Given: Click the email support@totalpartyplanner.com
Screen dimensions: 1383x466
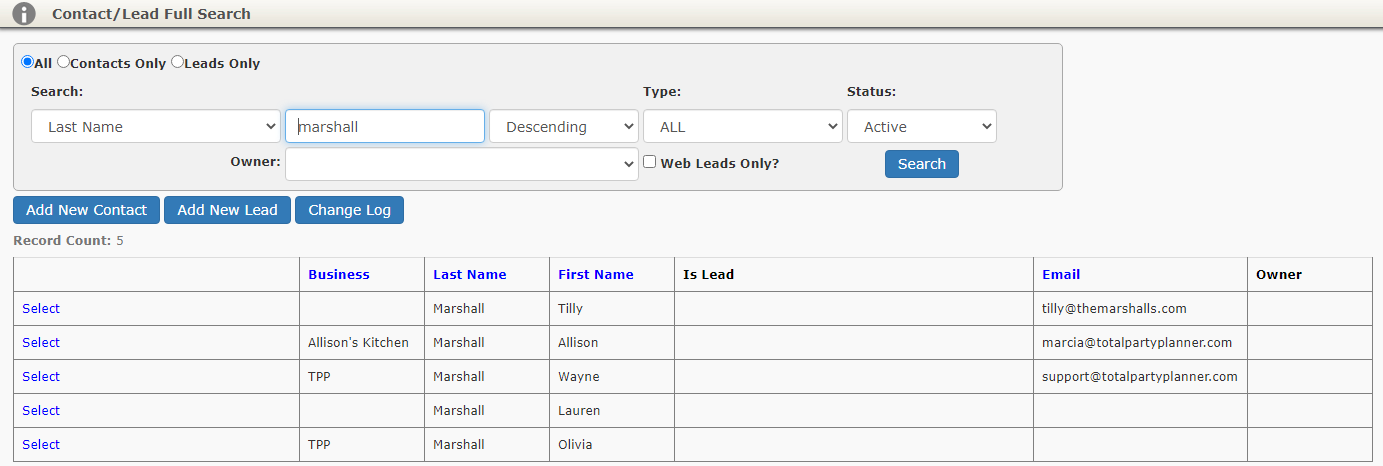Looking at the screenshot, I should tap(1140, 376).
